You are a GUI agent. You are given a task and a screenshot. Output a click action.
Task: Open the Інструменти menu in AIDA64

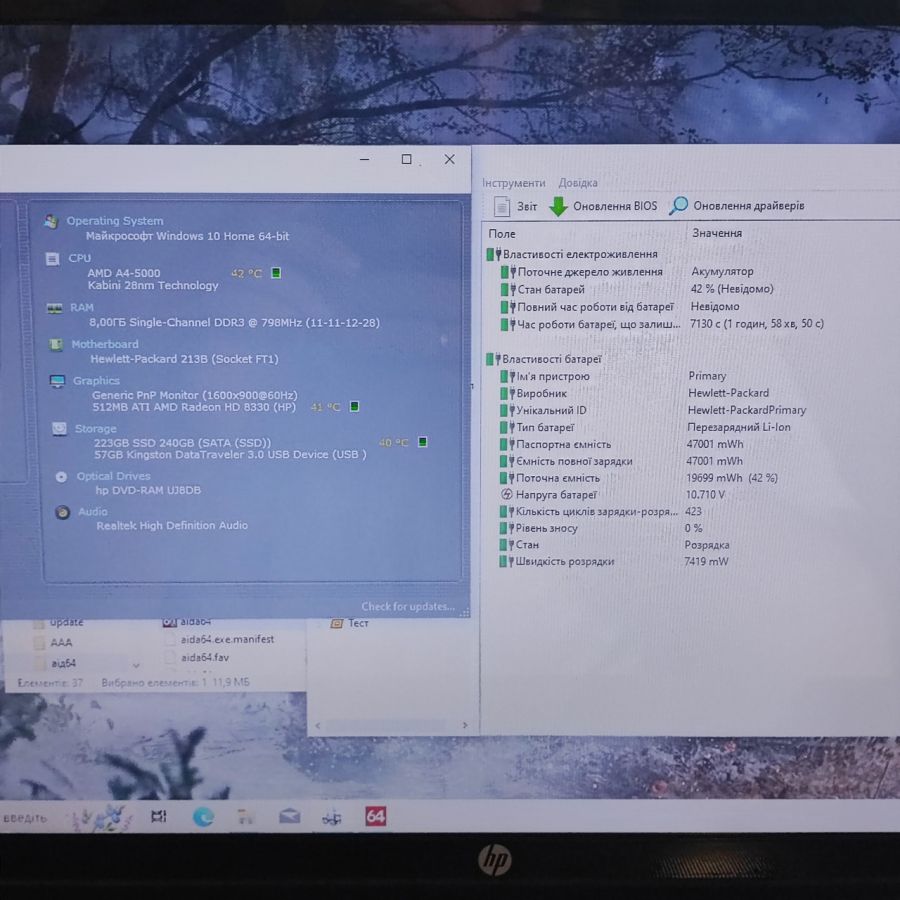click(x=514, y=183)
